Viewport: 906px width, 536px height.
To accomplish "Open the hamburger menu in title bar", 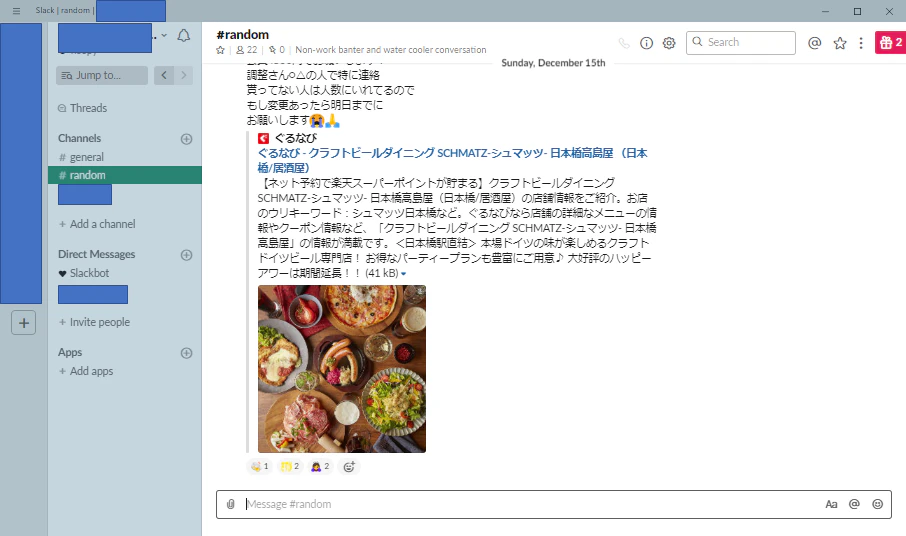I will pyautogui.click(x=16, y=11).
